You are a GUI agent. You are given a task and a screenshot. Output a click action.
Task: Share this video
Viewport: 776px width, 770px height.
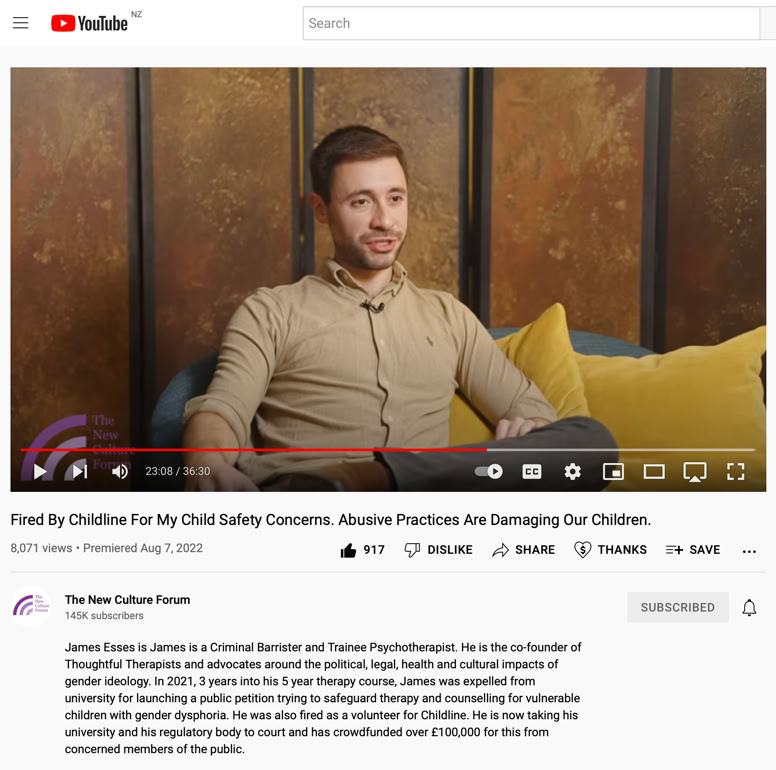(524, 550)
